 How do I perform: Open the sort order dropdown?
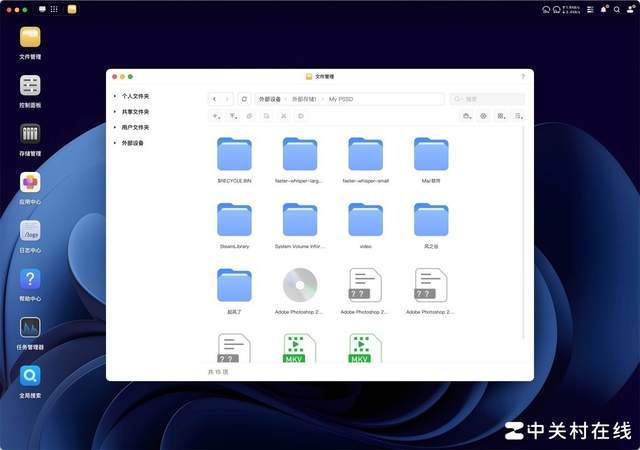click(518, 116)
